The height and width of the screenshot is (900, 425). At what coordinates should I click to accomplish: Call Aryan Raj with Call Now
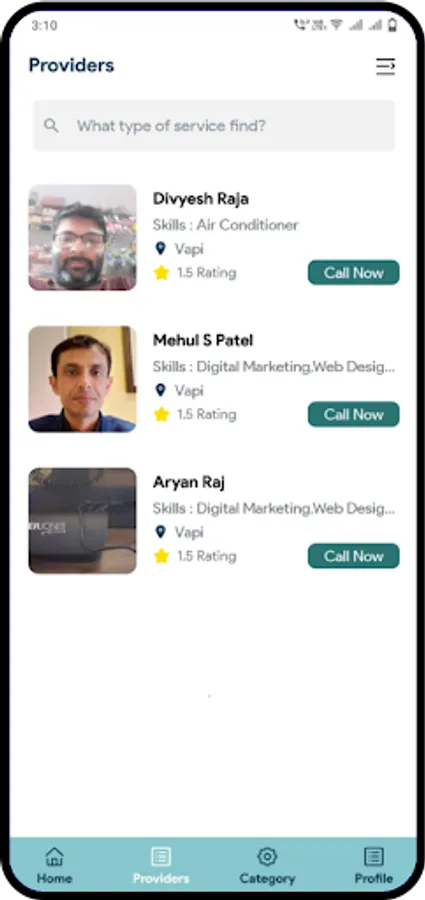coord(354,556)
